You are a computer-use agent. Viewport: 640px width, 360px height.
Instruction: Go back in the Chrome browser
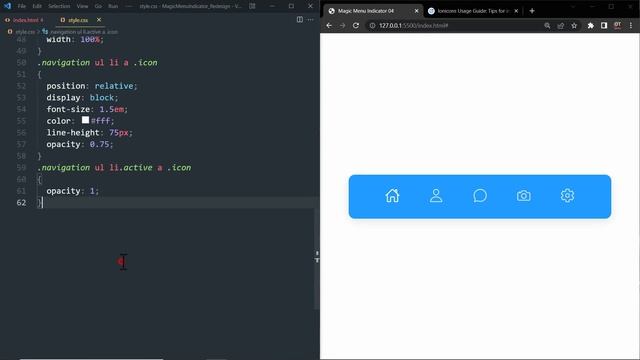pyautogui.click(x=329, y=25)
